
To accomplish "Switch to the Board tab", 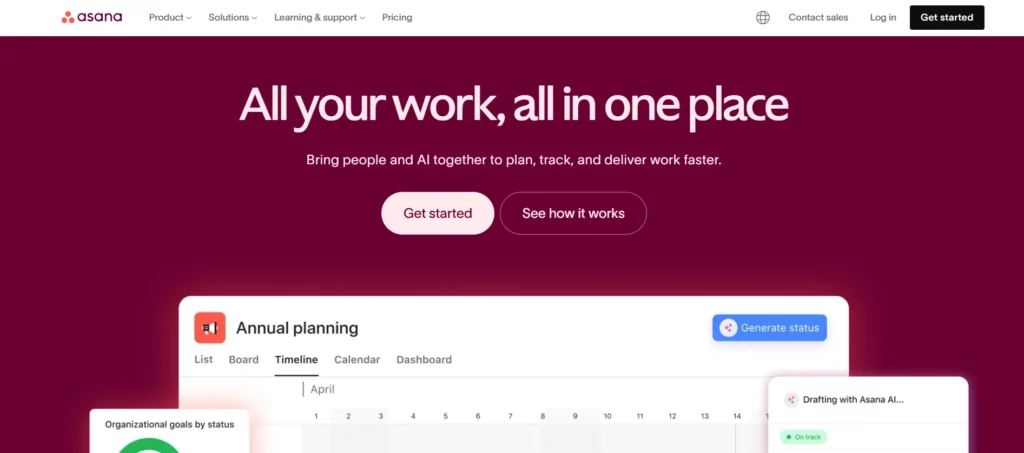I will click(244, 360).
